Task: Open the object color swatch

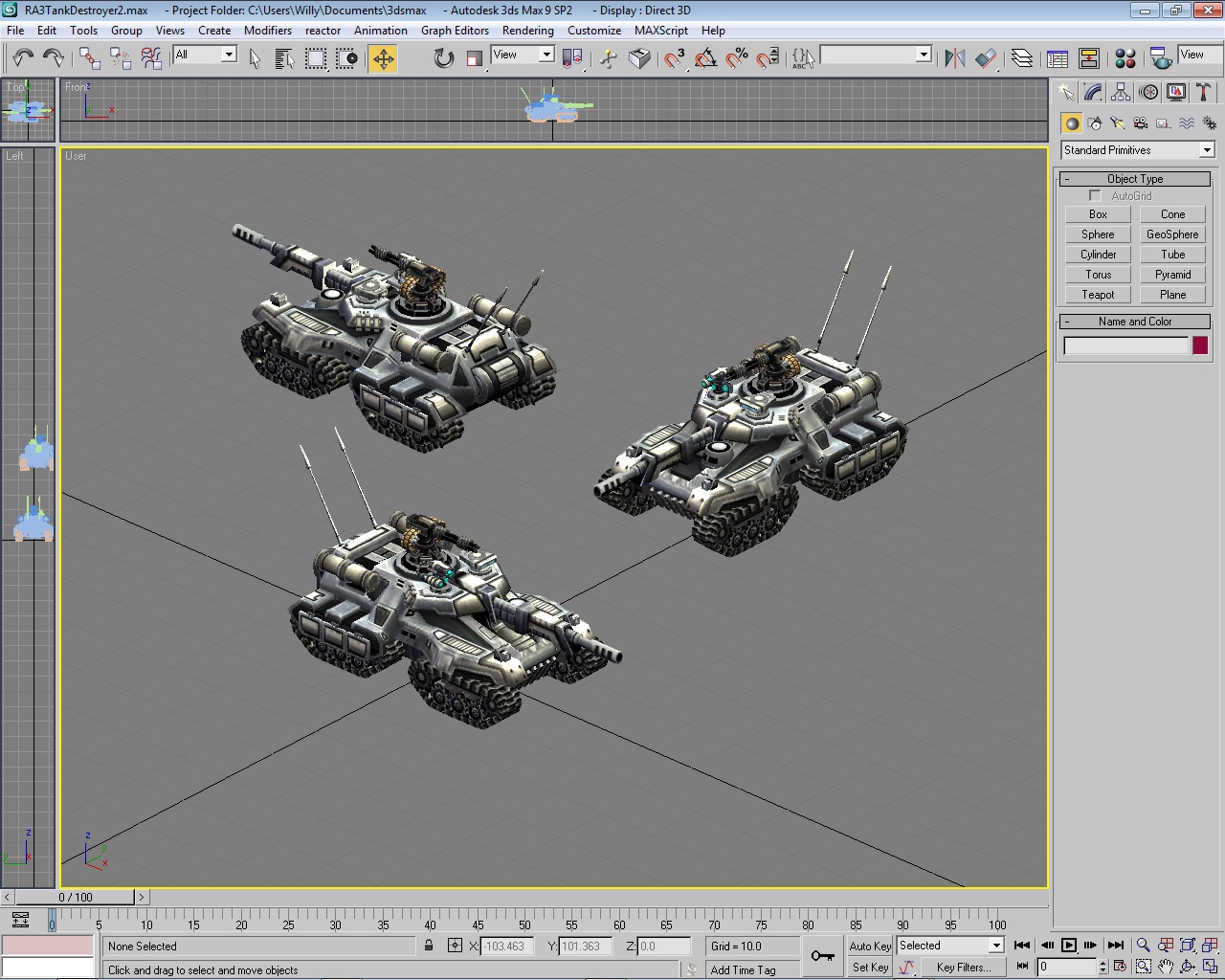Action: (1200, 346)
